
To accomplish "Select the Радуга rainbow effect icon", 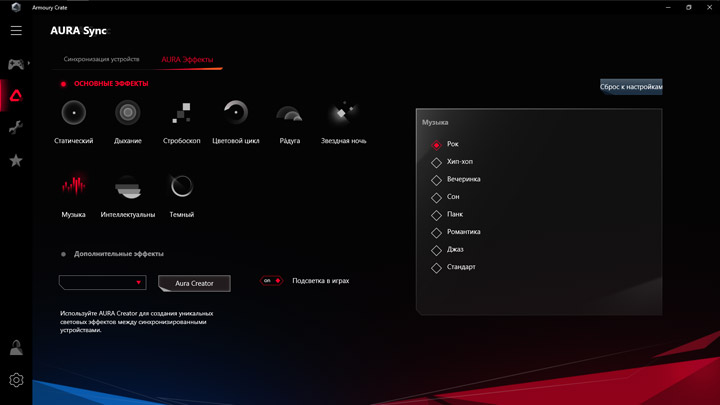I will 289,113.
